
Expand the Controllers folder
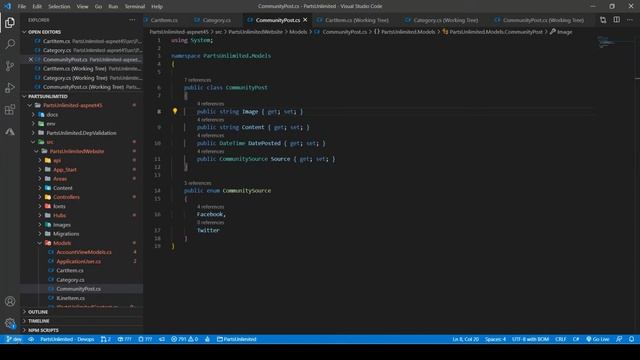tap(40, 197)
